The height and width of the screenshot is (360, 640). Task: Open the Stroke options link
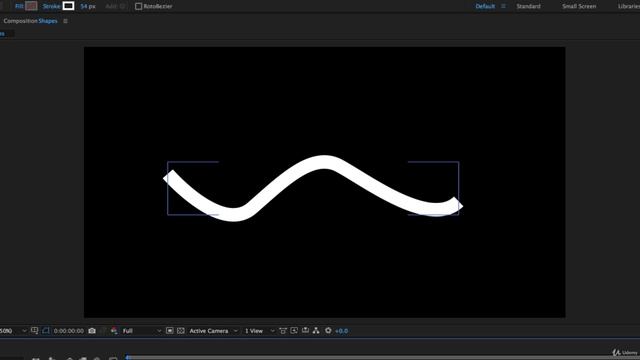[51, 7]
